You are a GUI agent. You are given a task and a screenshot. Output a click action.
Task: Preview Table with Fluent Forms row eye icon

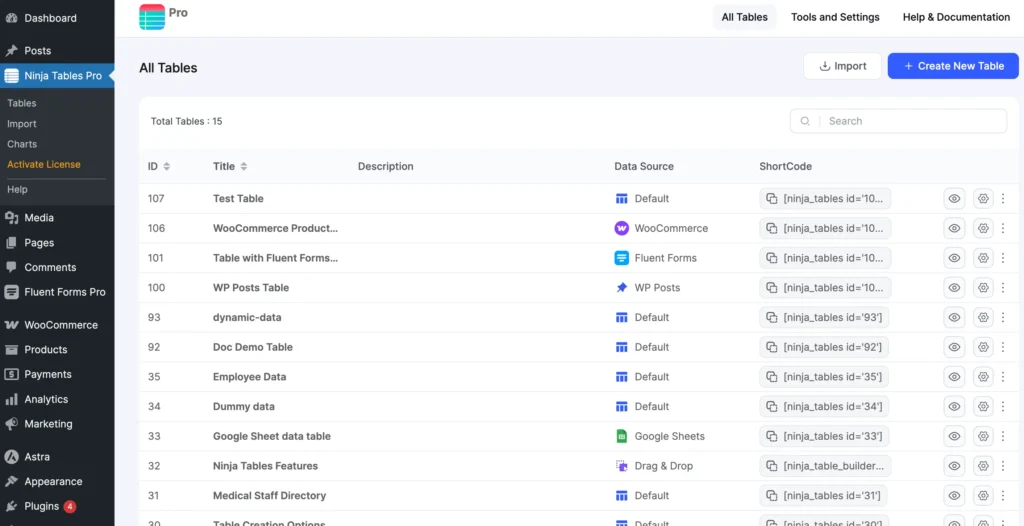[954, 258]
